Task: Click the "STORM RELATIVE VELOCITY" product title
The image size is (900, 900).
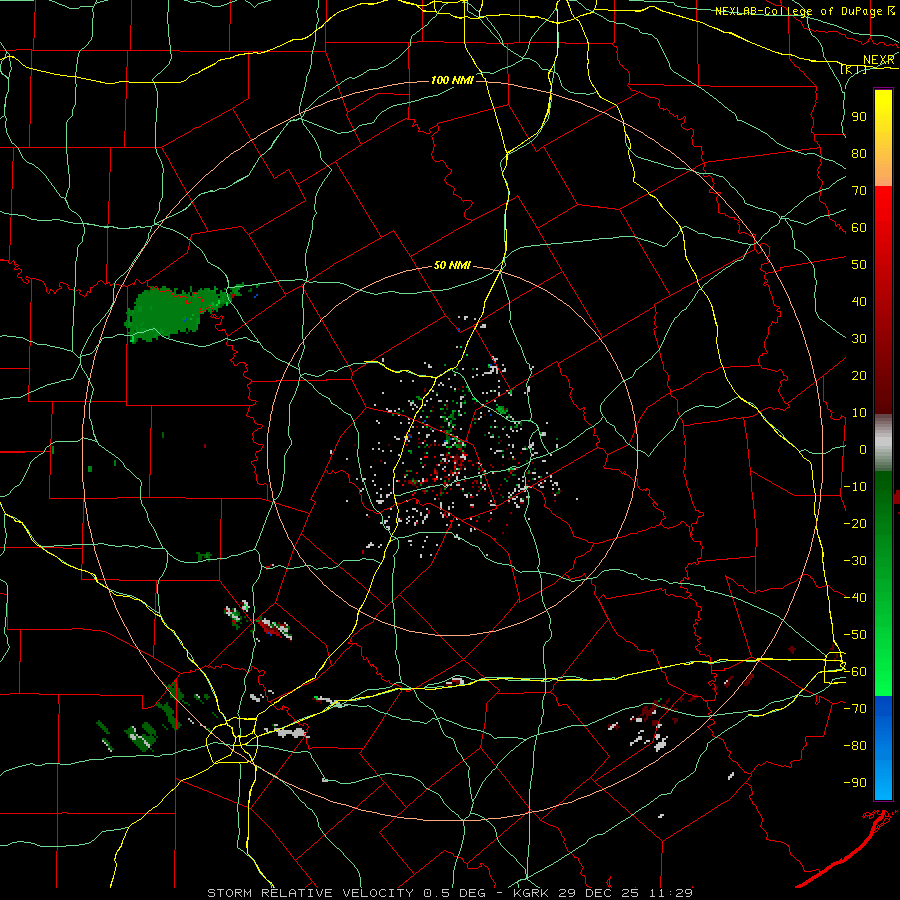Action: click(x=310, y=893)
